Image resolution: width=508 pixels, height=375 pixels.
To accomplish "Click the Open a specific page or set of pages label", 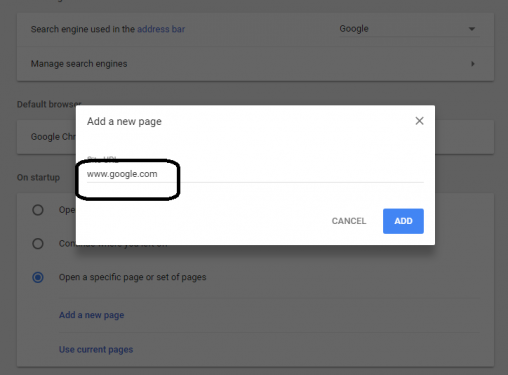I will (x=133, y=277).
